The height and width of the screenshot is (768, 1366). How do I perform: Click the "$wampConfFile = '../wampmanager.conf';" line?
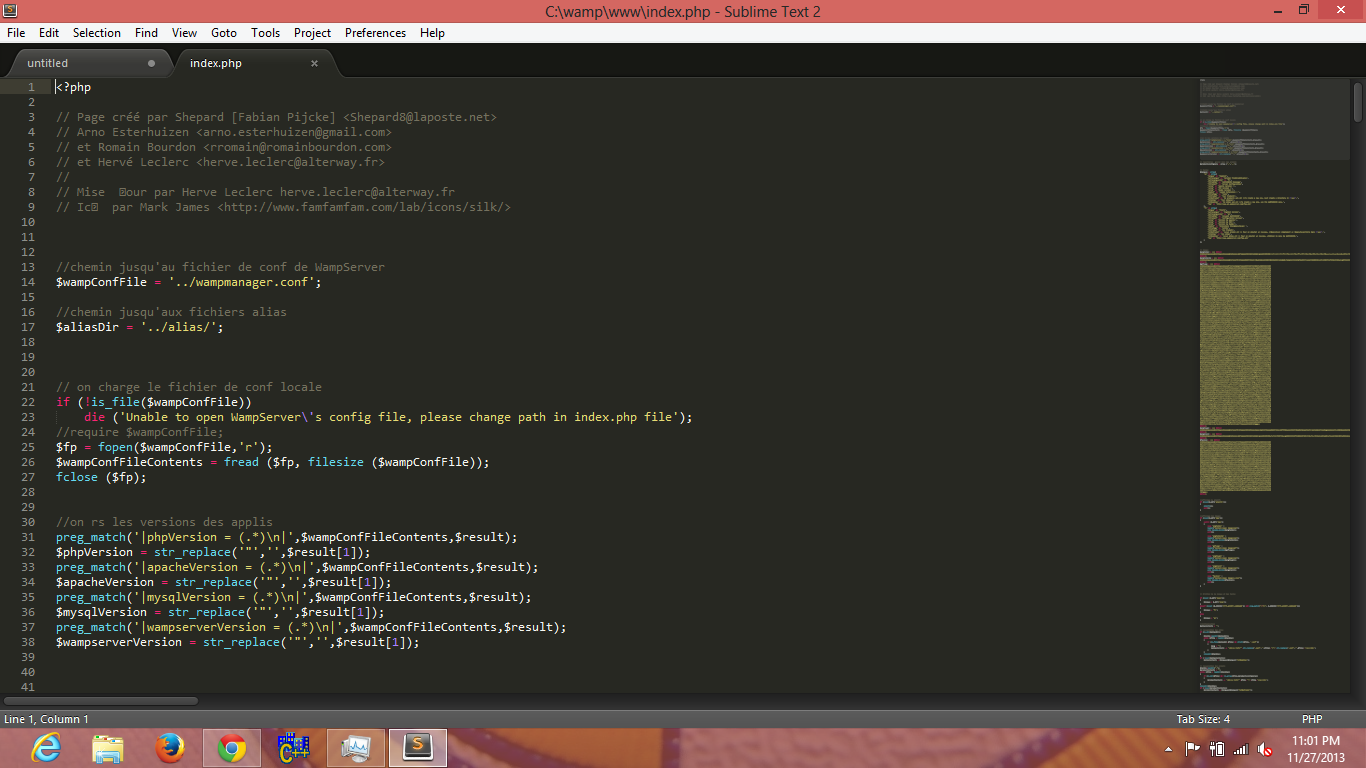tap(189, 282)
